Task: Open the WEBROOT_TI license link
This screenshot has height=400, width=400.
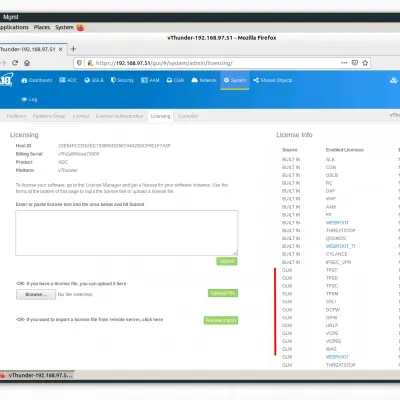Action: coord(340,246)
